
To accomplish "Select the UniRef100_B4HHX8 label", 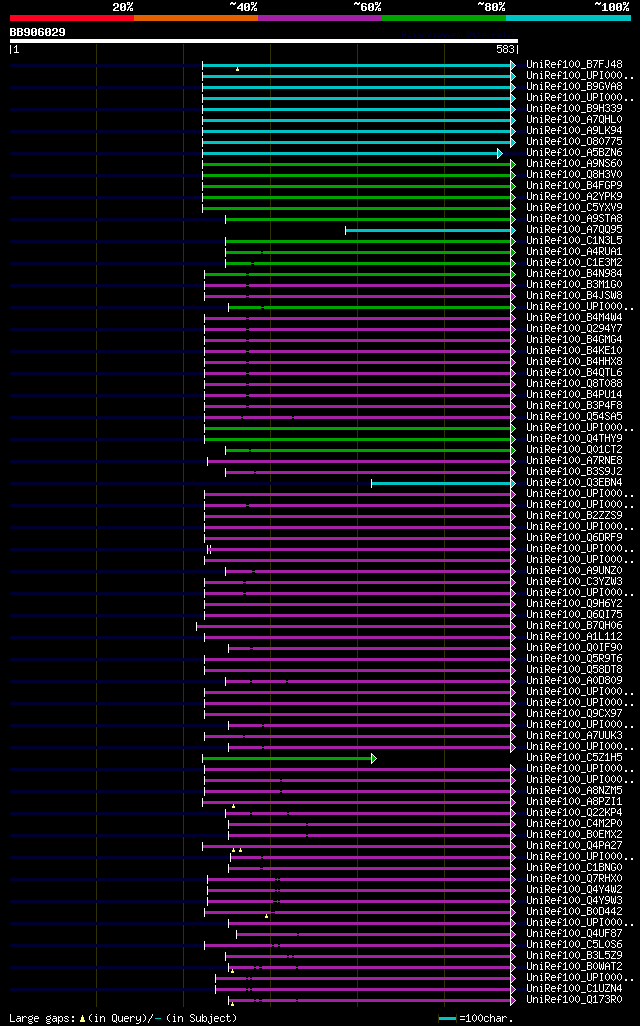I will point(575,362).
